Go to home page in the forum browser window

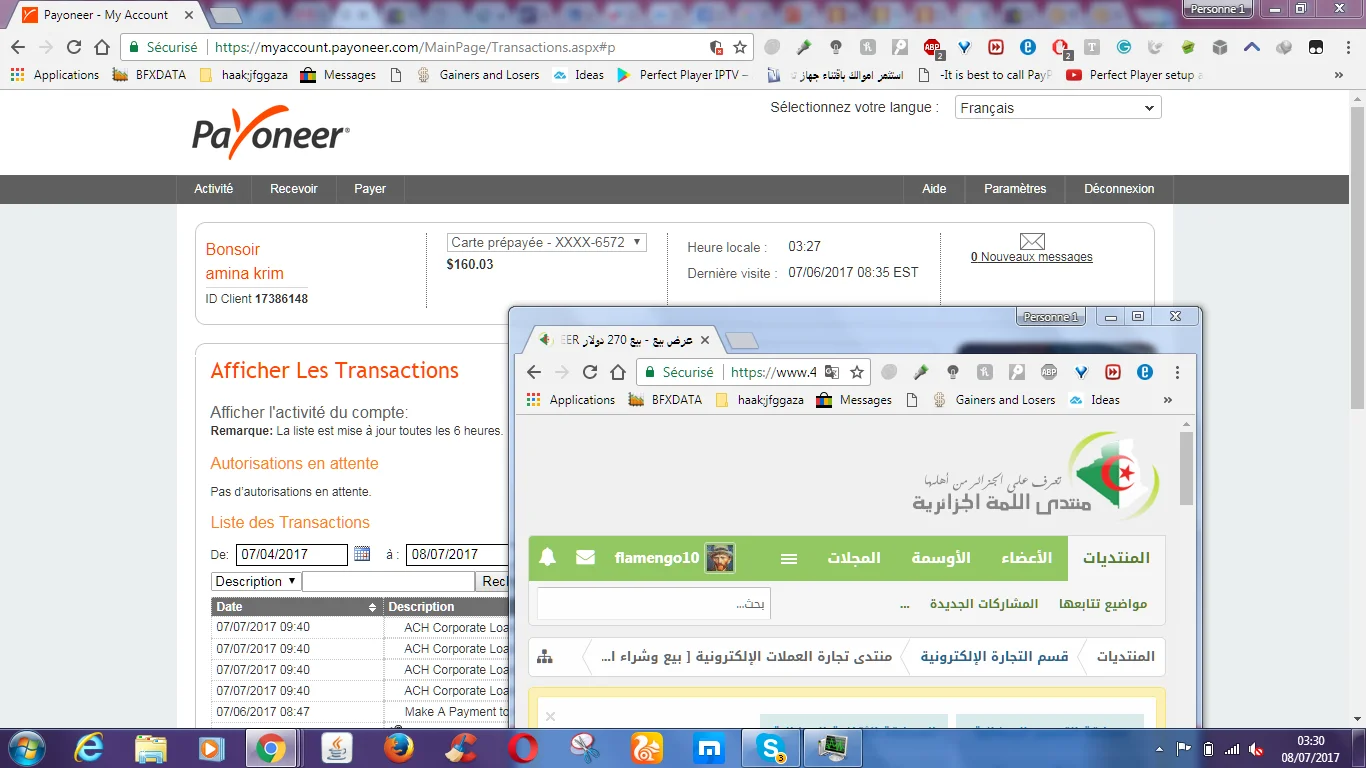click(x=618, y=372)
